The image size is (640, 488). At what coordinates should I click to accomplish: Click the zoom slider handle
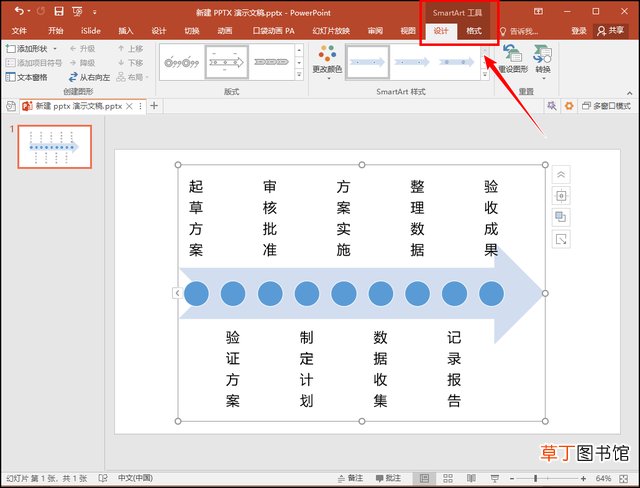[536, 479]
